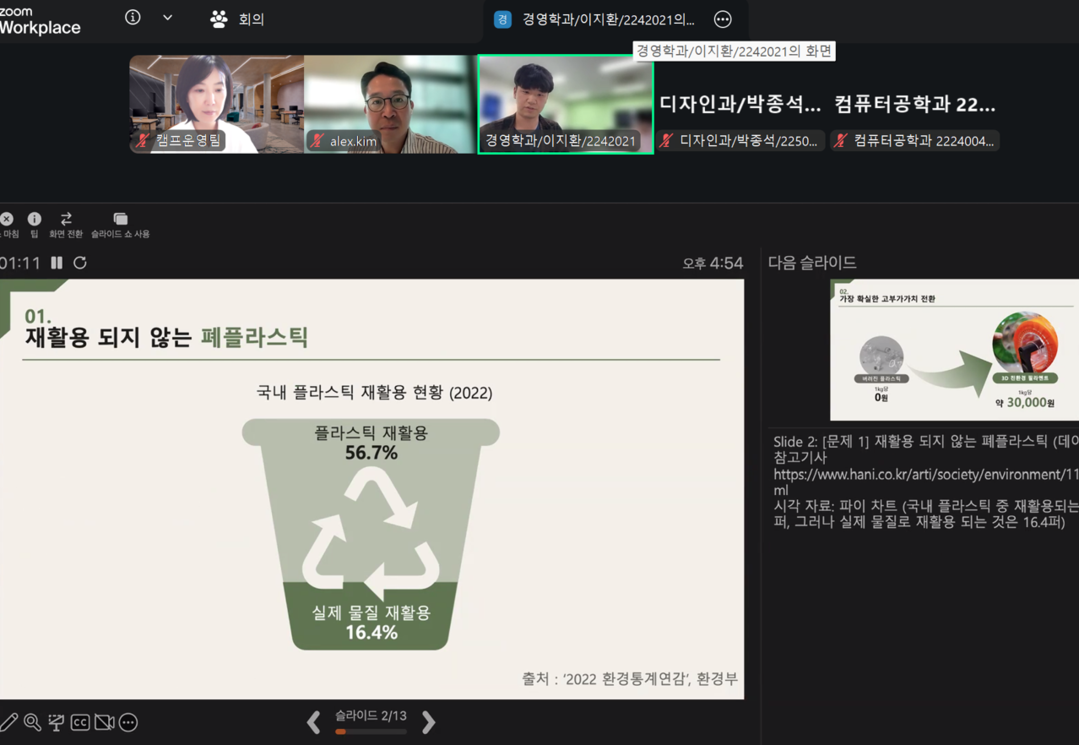
Task: Toggle CC subtitles
Action: click(80, 722)
